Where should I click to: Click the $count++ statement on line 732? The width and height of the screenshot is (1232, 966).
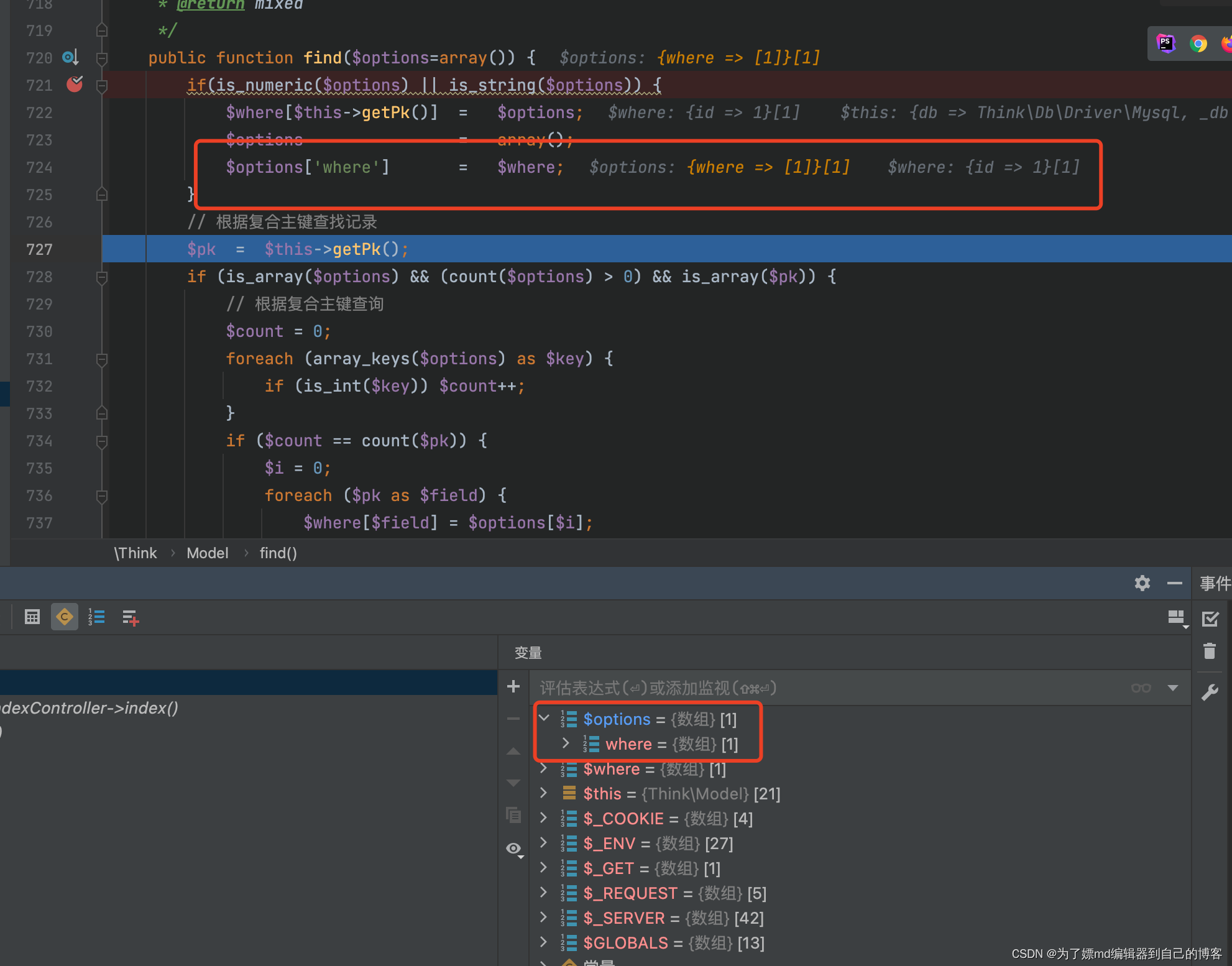pos(482,386)
